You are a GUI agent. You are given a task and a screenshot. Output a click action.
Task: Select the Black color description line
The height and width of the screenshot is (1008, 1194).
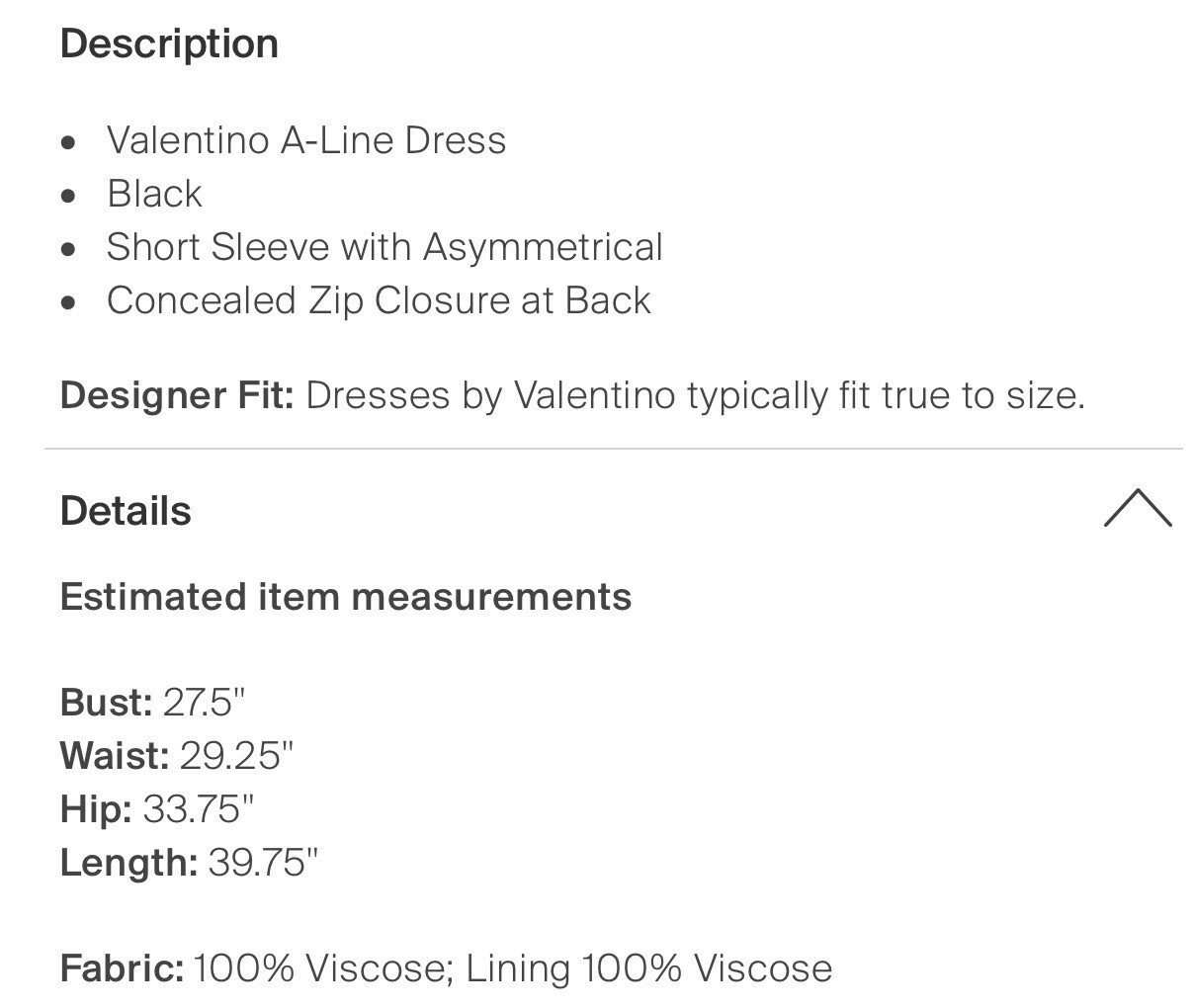click(154, 194)
